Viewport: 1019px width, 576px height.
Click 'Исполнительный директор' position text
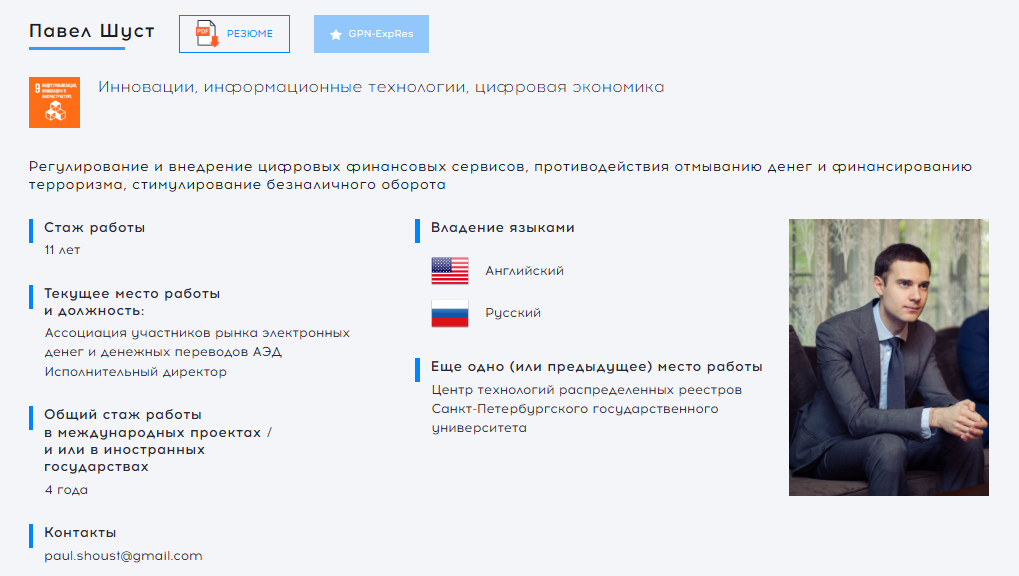pos(136,372)
